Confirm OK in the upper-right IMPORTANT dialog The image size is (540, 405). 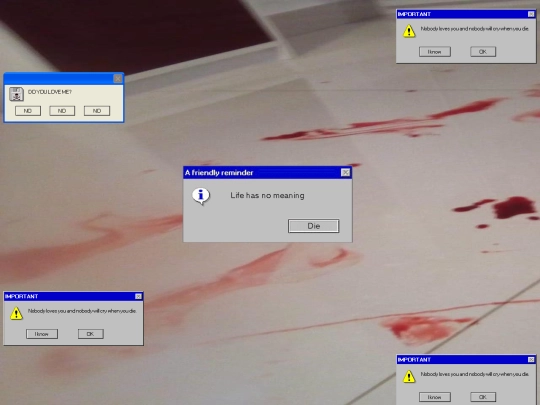pyautogui.click(x=483, y=52)
